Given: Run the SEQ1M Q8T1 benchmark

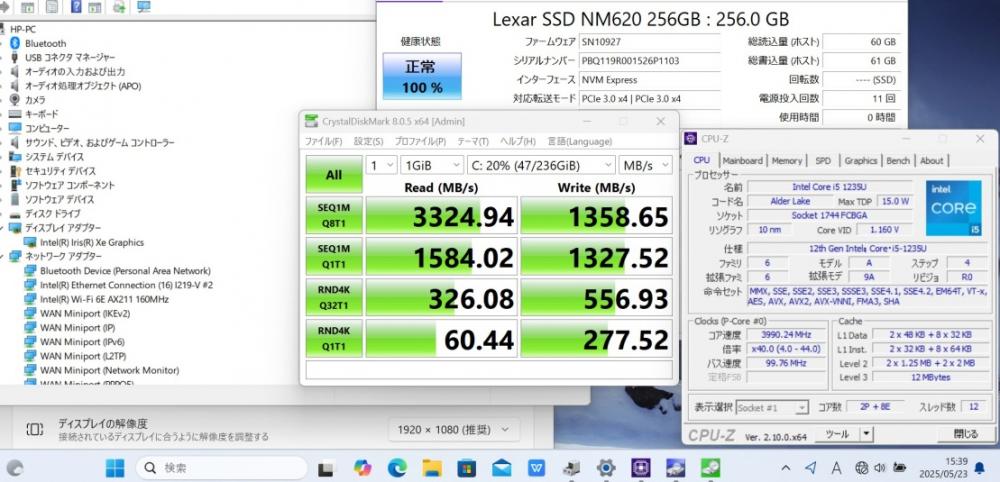Looking at the screenshot, I should [334, 215].
